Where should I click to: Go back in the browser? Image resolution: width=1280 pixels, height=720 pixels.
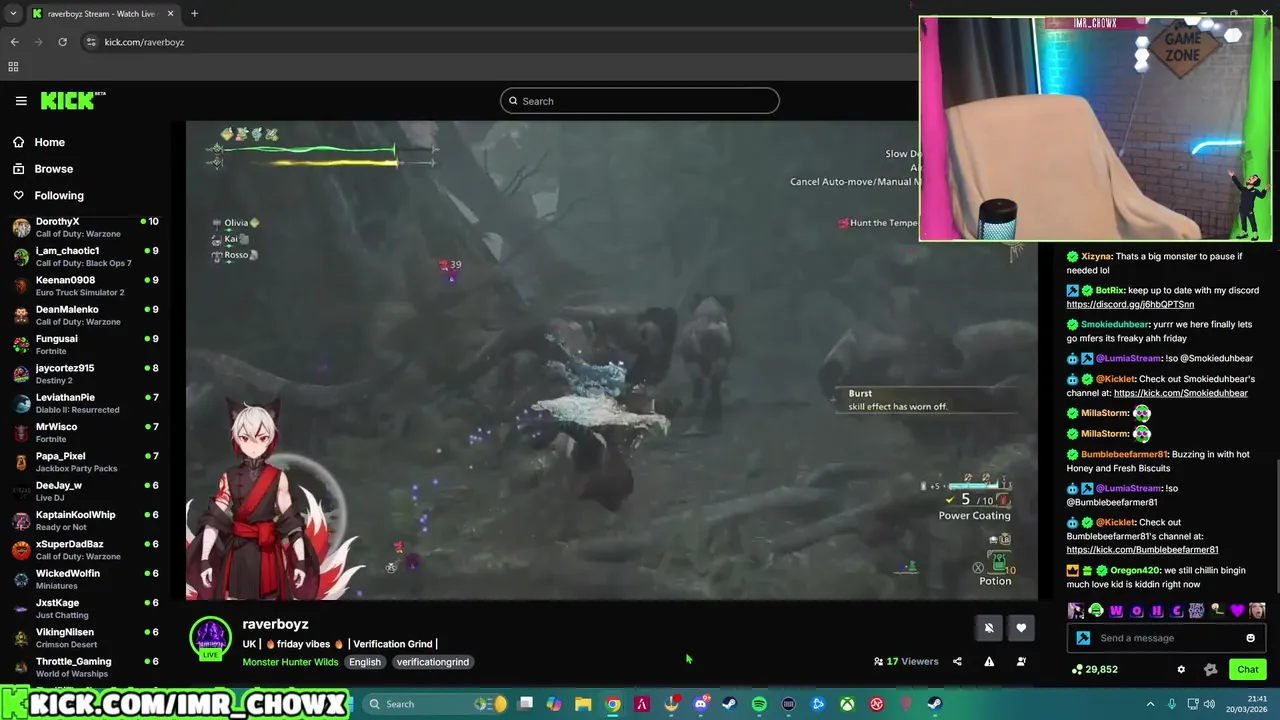click(x=14, y=42)
